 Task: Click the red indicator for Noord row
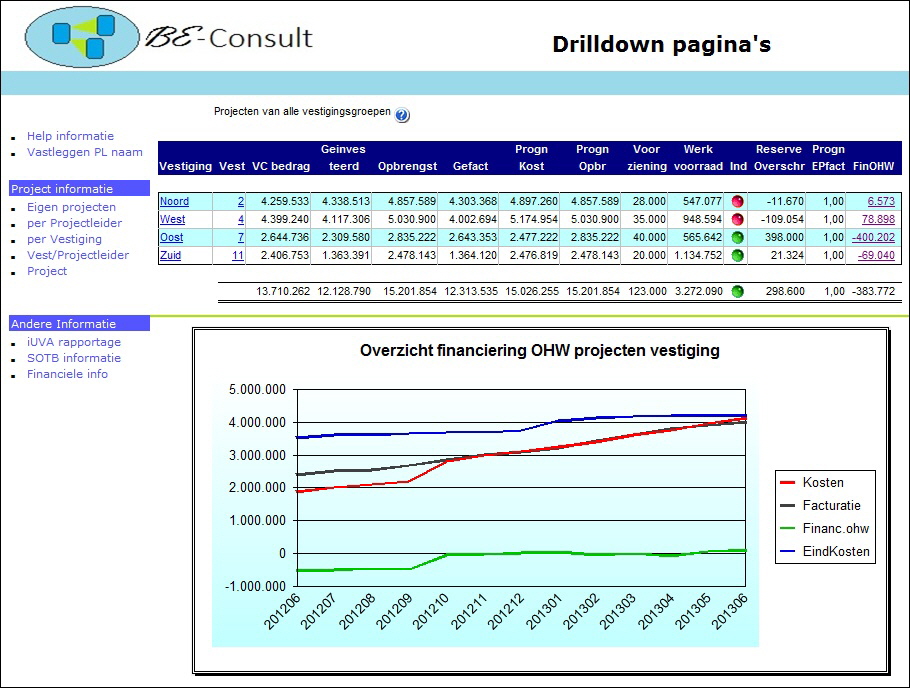tap(738, 202)
